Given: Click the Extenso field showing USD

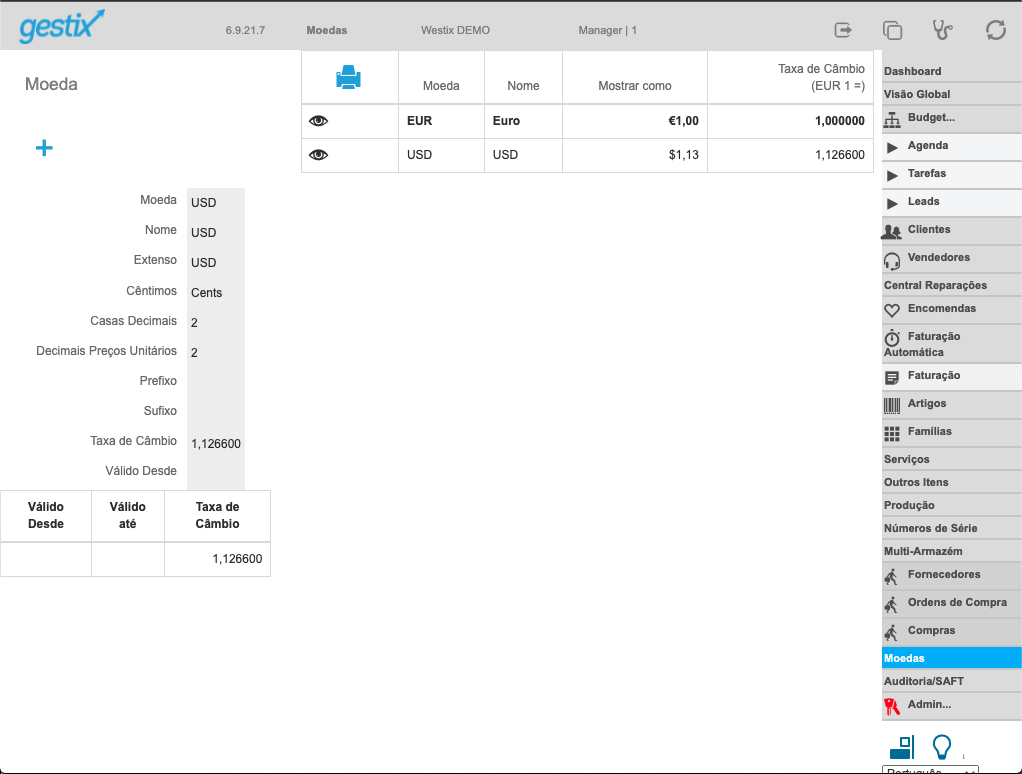Looking at the screenshot, I should (216, 263).
